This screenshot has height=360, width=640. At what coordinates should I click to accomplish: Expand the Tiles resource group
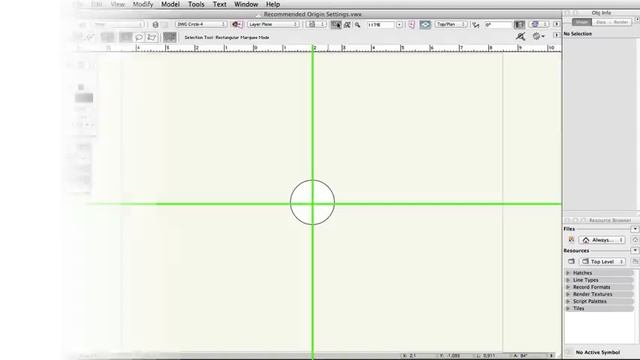click(568, 308)
